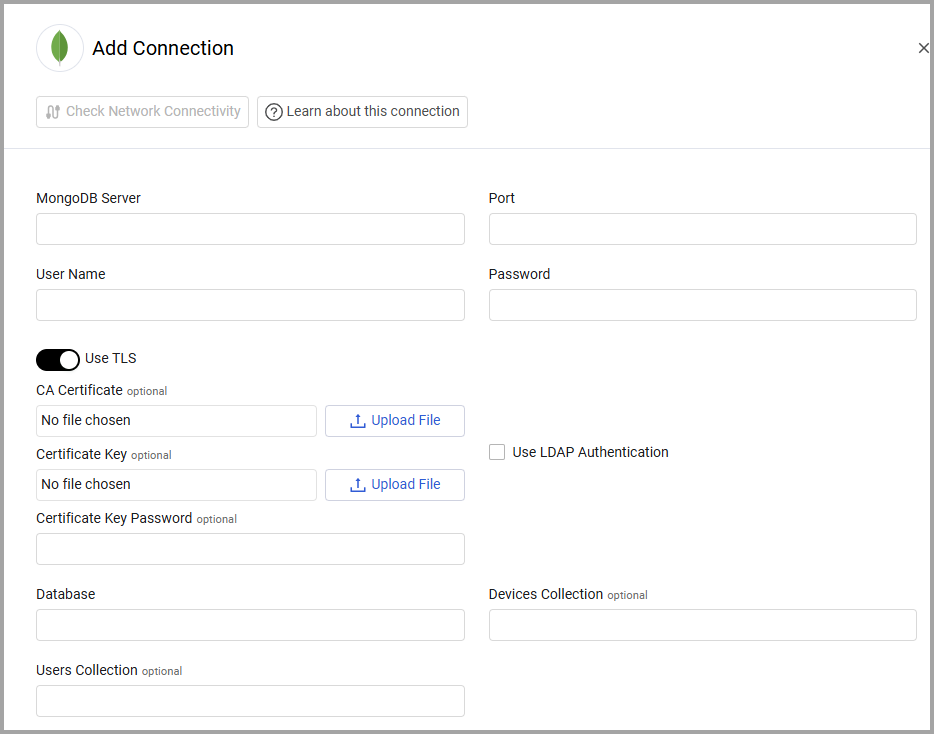The image size is (934, 734).
Task: Click the "MongoDB Server" field label
Action: [88, 198]
